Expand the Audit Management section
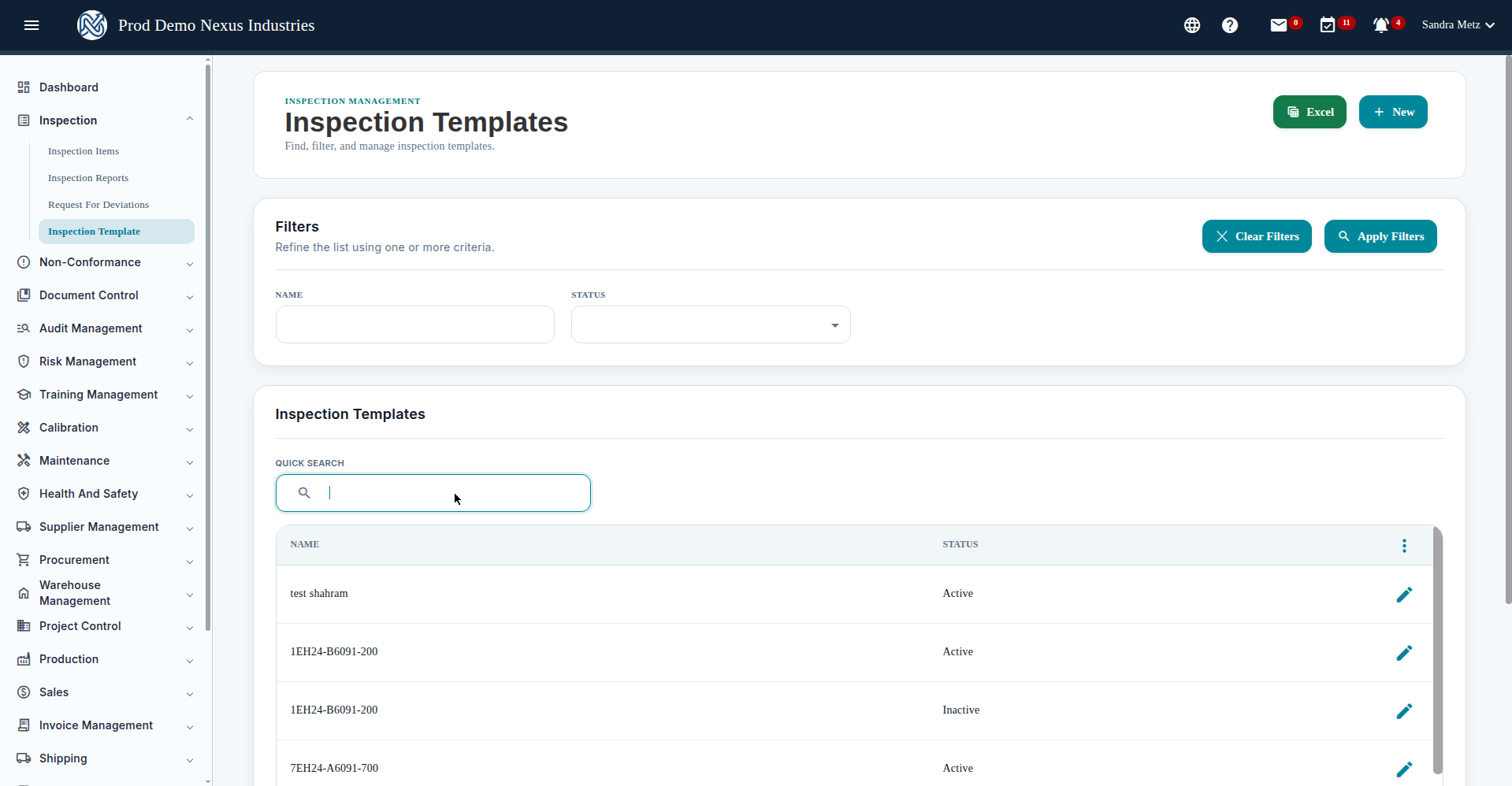Screen dimensions: 1512x786 [x=190, y=330]
